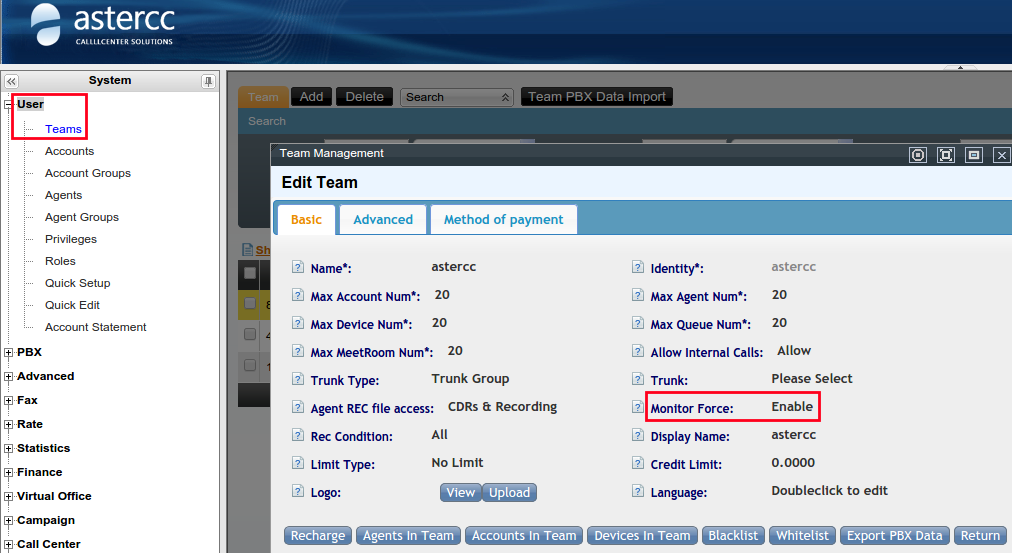
Task: Select Account Groups in the sidebar tree
Action: click(88, 173)
